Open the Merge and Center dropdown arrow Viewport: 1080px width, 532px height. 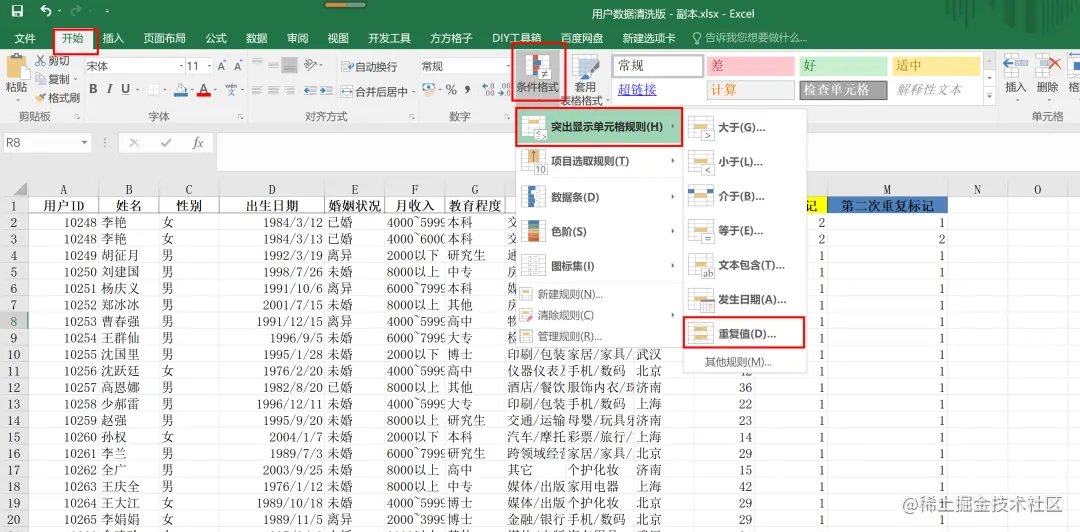413,91
